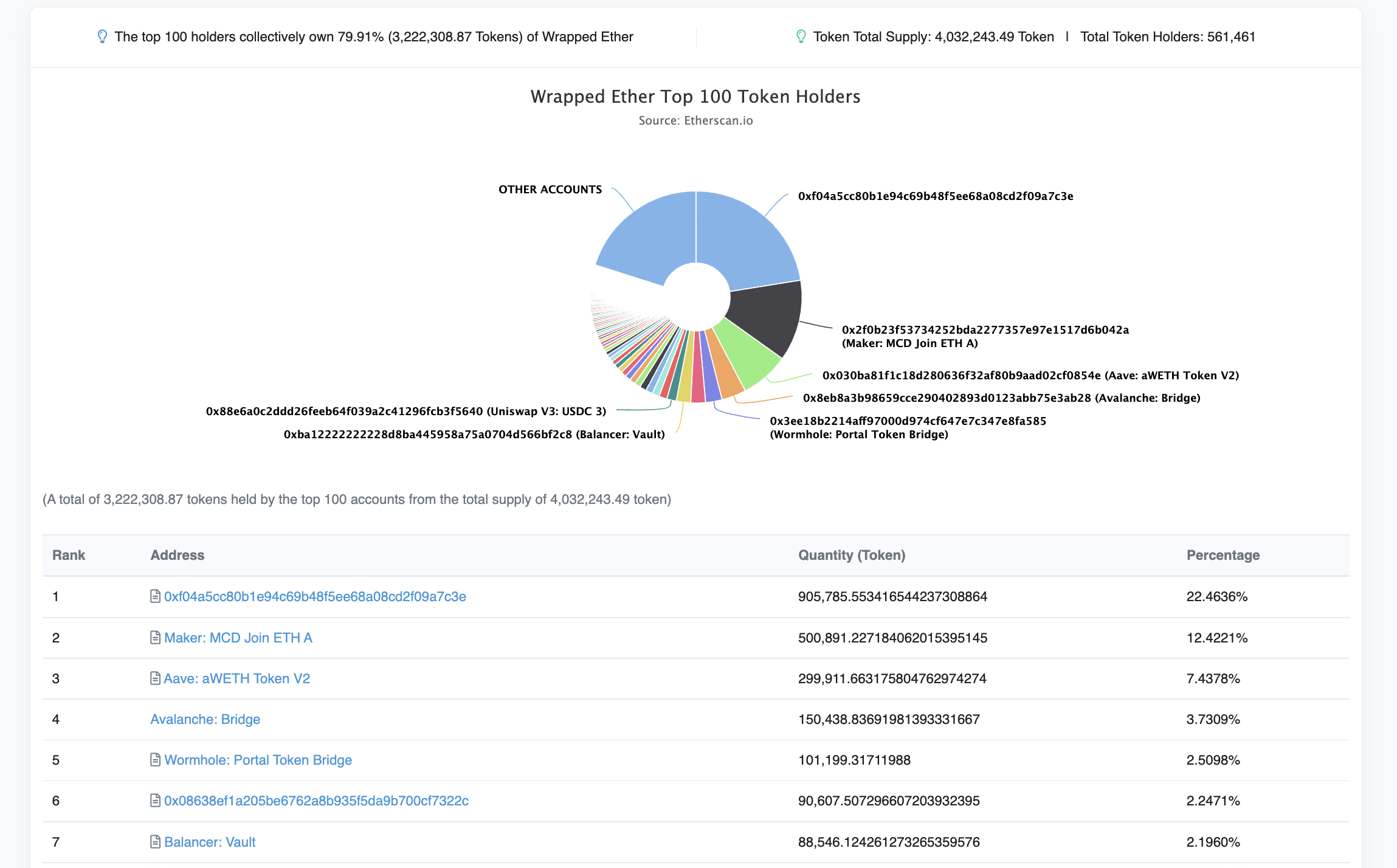Open Wormhole: Portal Token Bridge link
The image size is (1397, 868).
coord(258,760)
